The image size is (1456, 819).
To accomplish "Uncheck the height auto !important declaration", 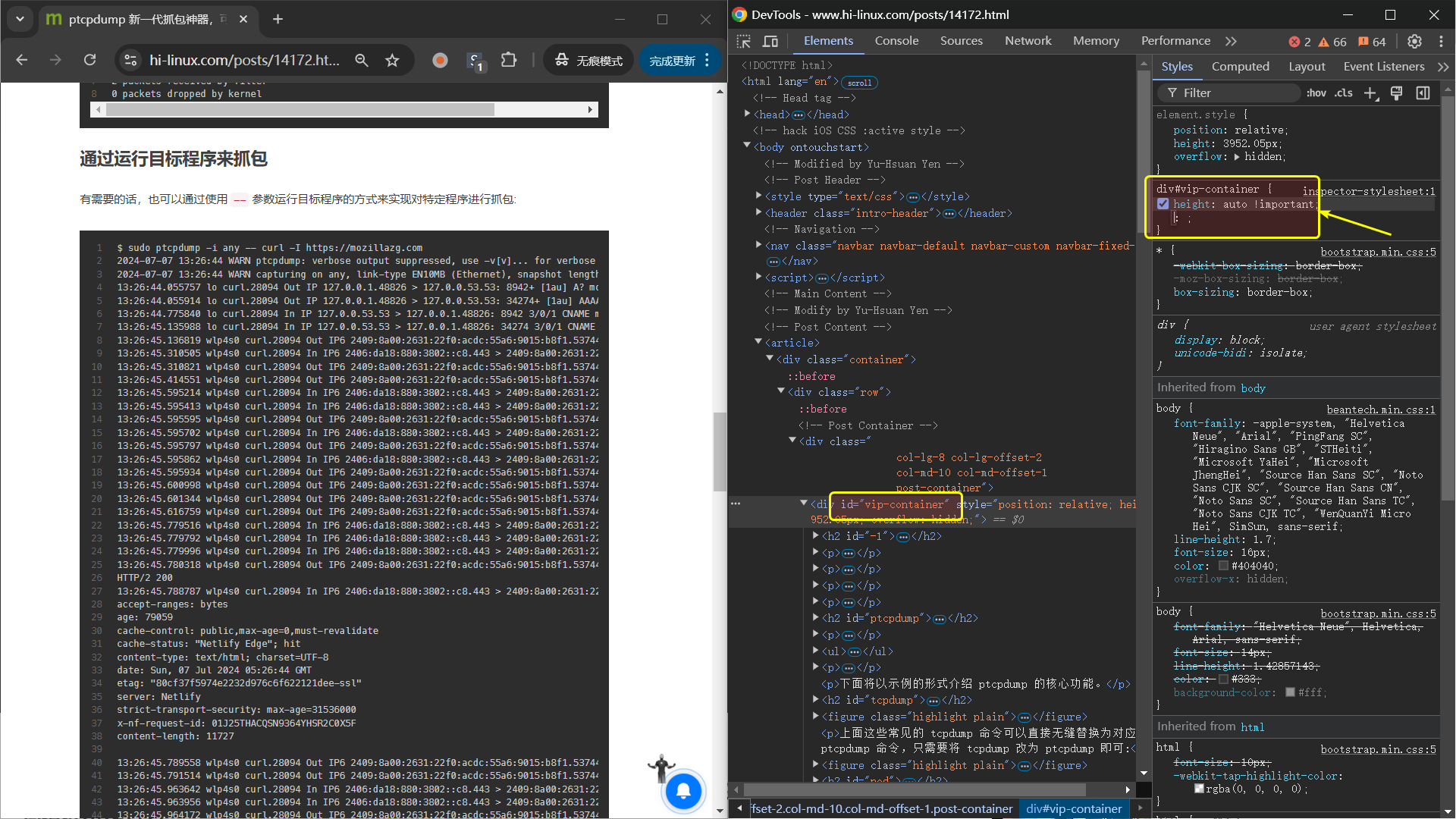I will (1163, 204).
